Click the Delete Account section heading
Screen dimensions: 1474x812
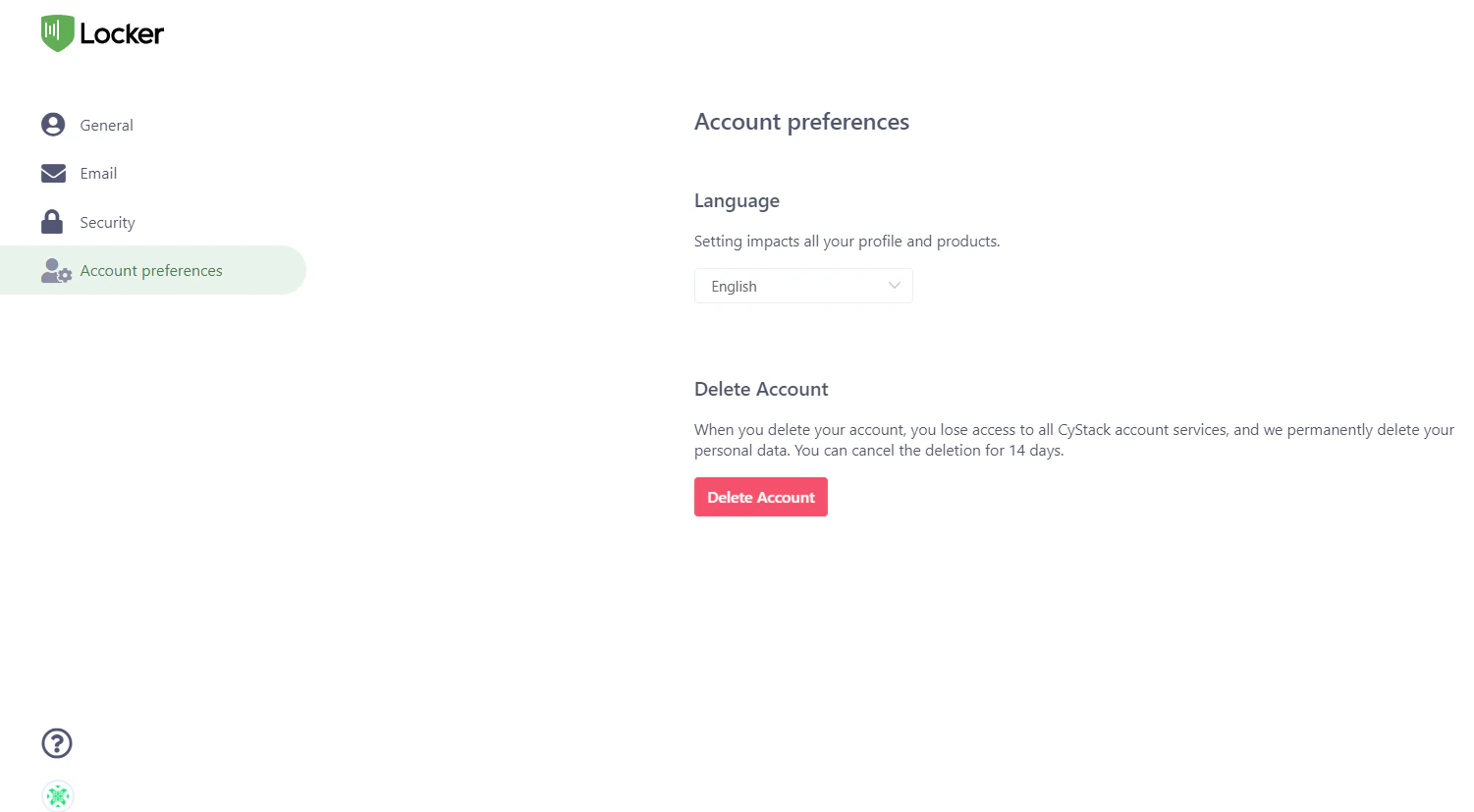[x=761, y=389]
